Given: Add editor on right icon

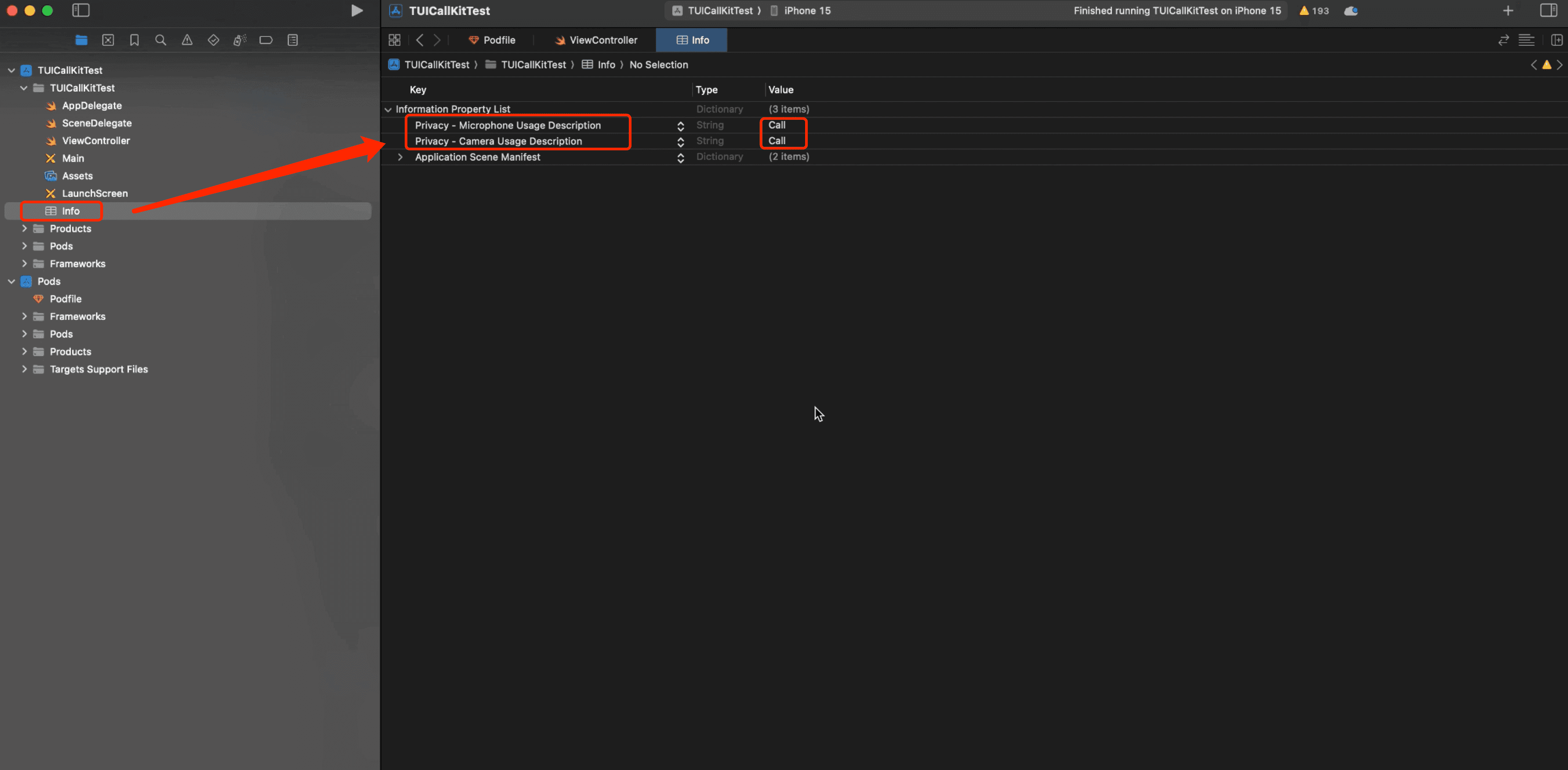Looking at the screenshot, I should 1557,40.
